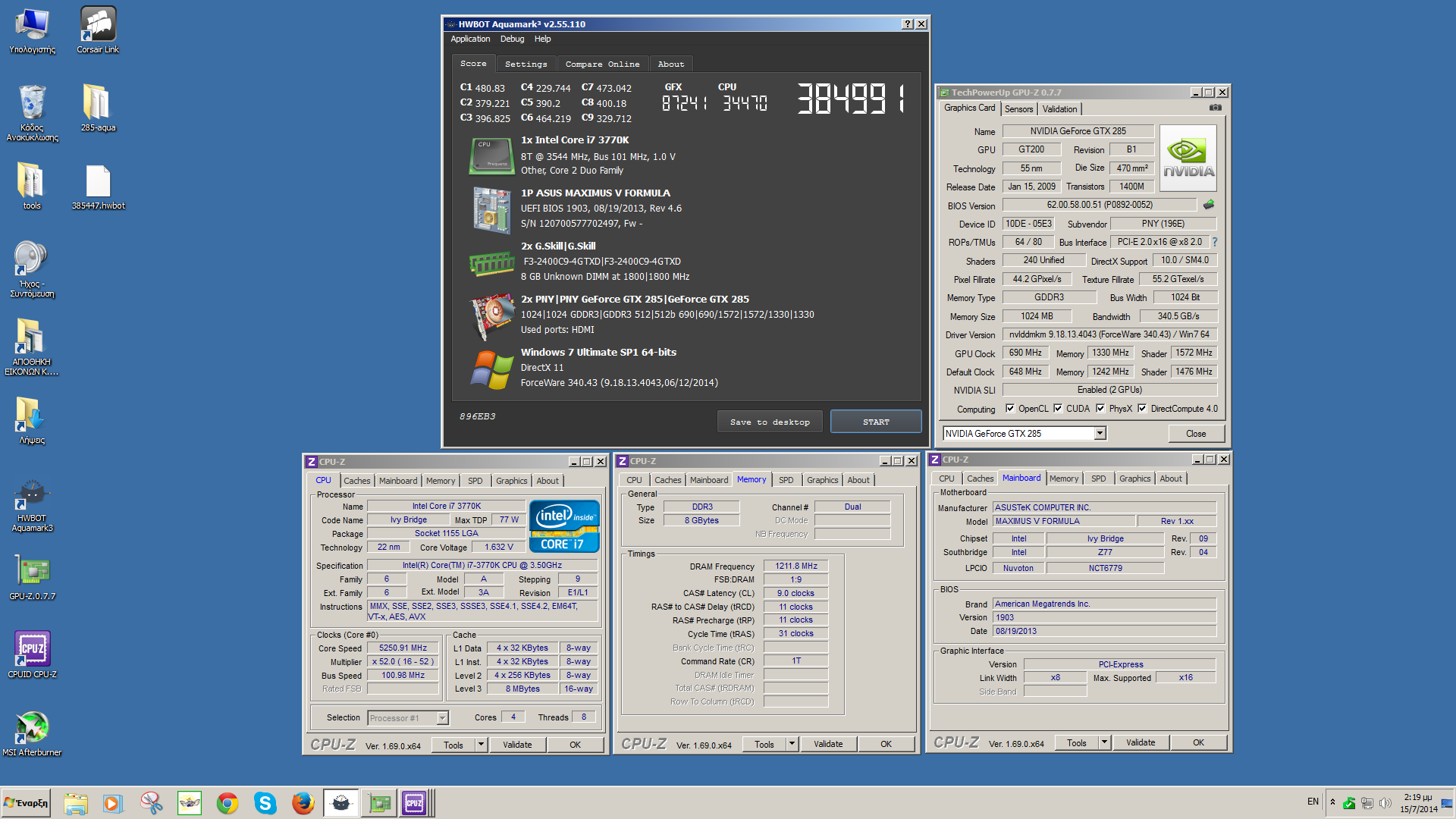Open the Sensors tab in GPU-Z
The width and height of the screenshot is (1456, 819).
[x=1018, y=109]
